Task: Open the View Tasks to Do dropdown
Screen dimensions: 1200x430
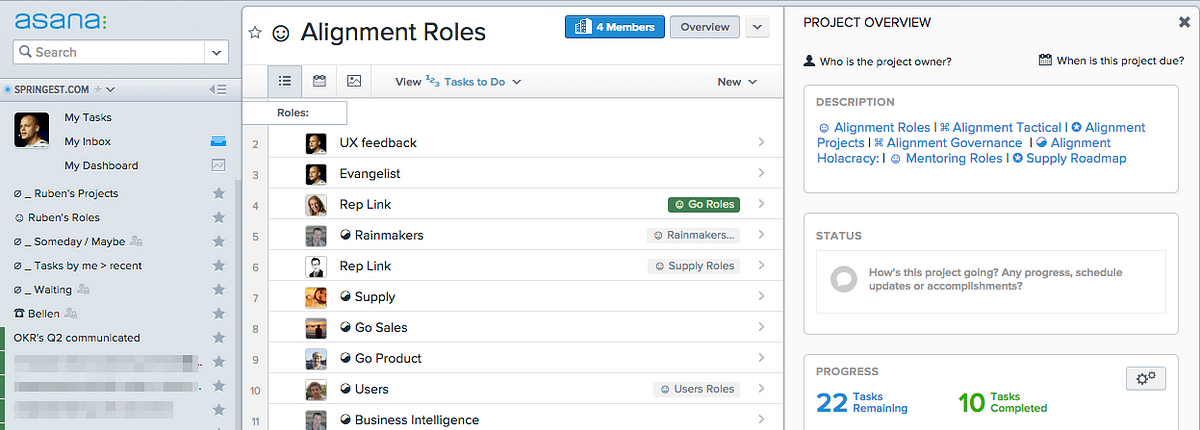Action: [459, 82]
